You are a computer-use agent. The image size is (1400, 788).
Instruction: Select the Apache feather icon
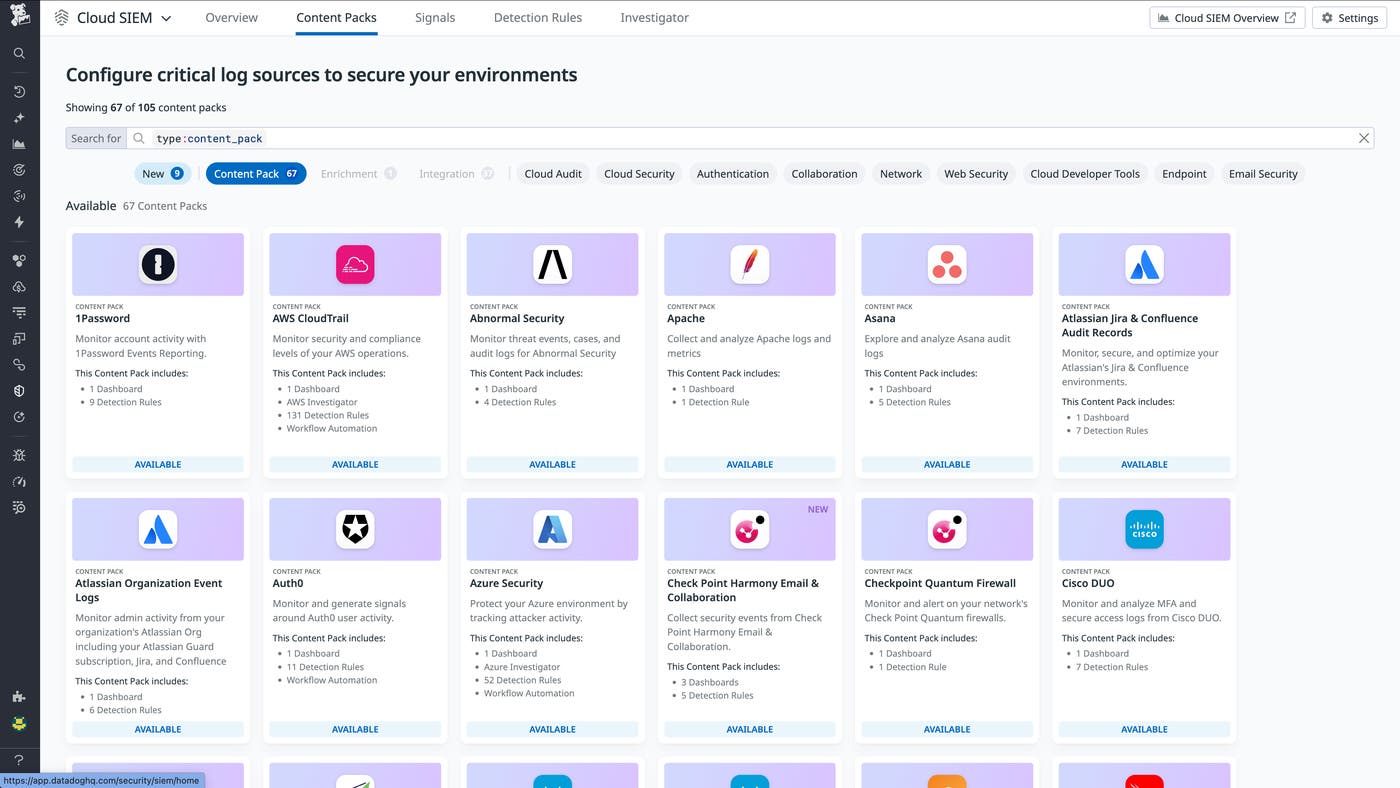749,263
